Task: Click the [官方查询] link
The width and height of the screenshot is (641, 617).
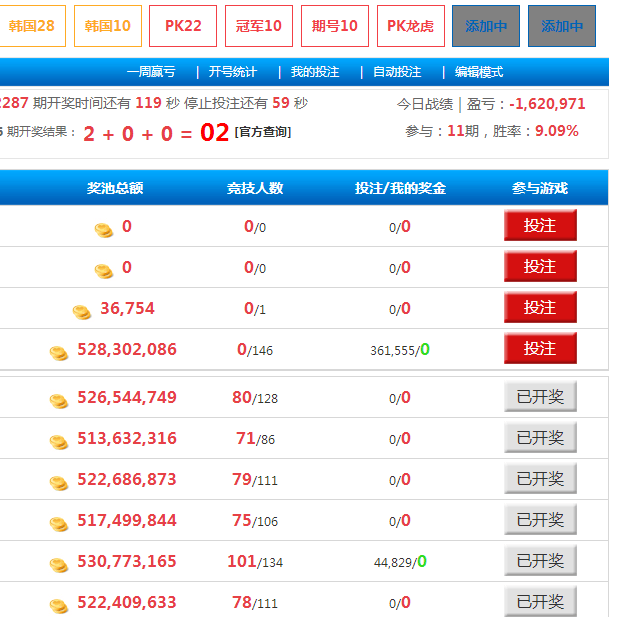Action: (x=263, y=132)
